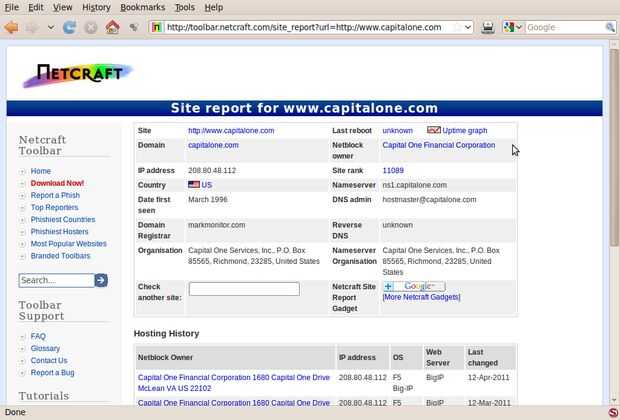Click the Uptime graph chart icon

[433, 130]
